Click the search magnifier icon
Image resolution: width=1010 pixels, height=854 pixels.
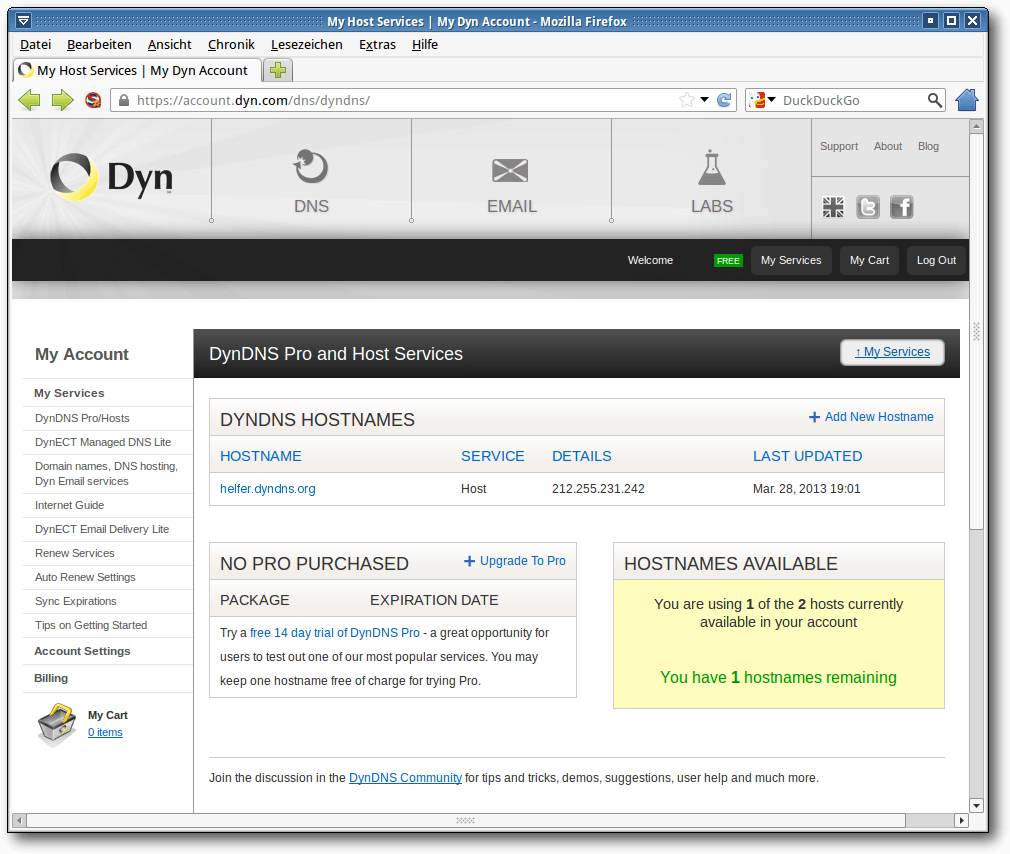935,100
